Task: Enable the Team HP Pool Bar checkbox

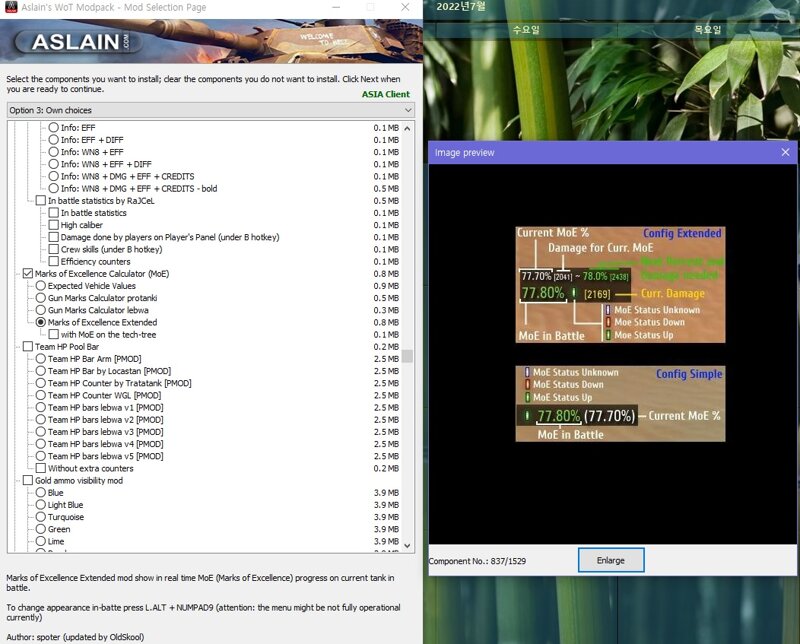Action: [28, 346]
